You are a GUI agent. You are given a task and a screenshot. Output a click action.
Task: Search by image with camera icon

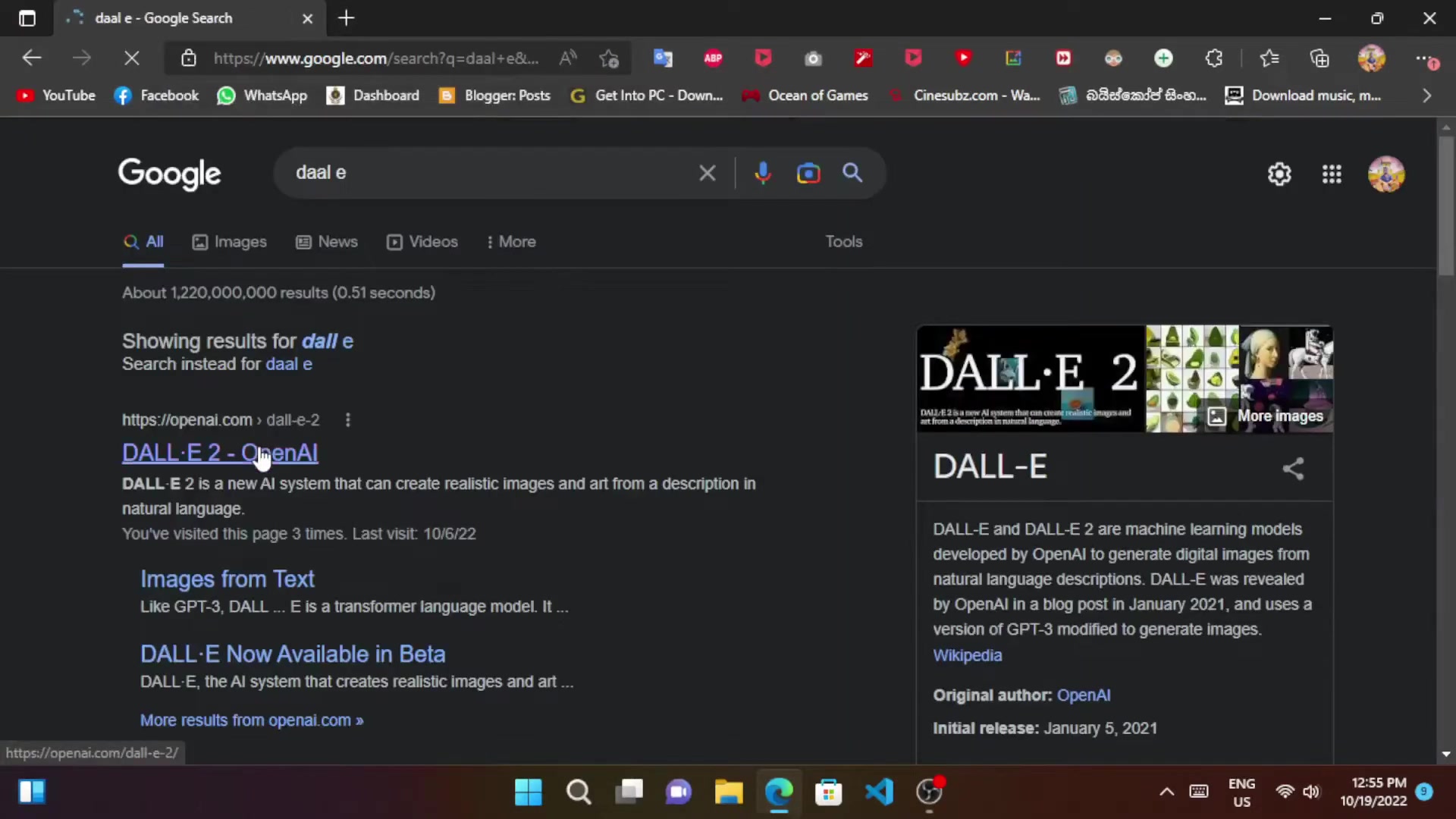point(808,173)
